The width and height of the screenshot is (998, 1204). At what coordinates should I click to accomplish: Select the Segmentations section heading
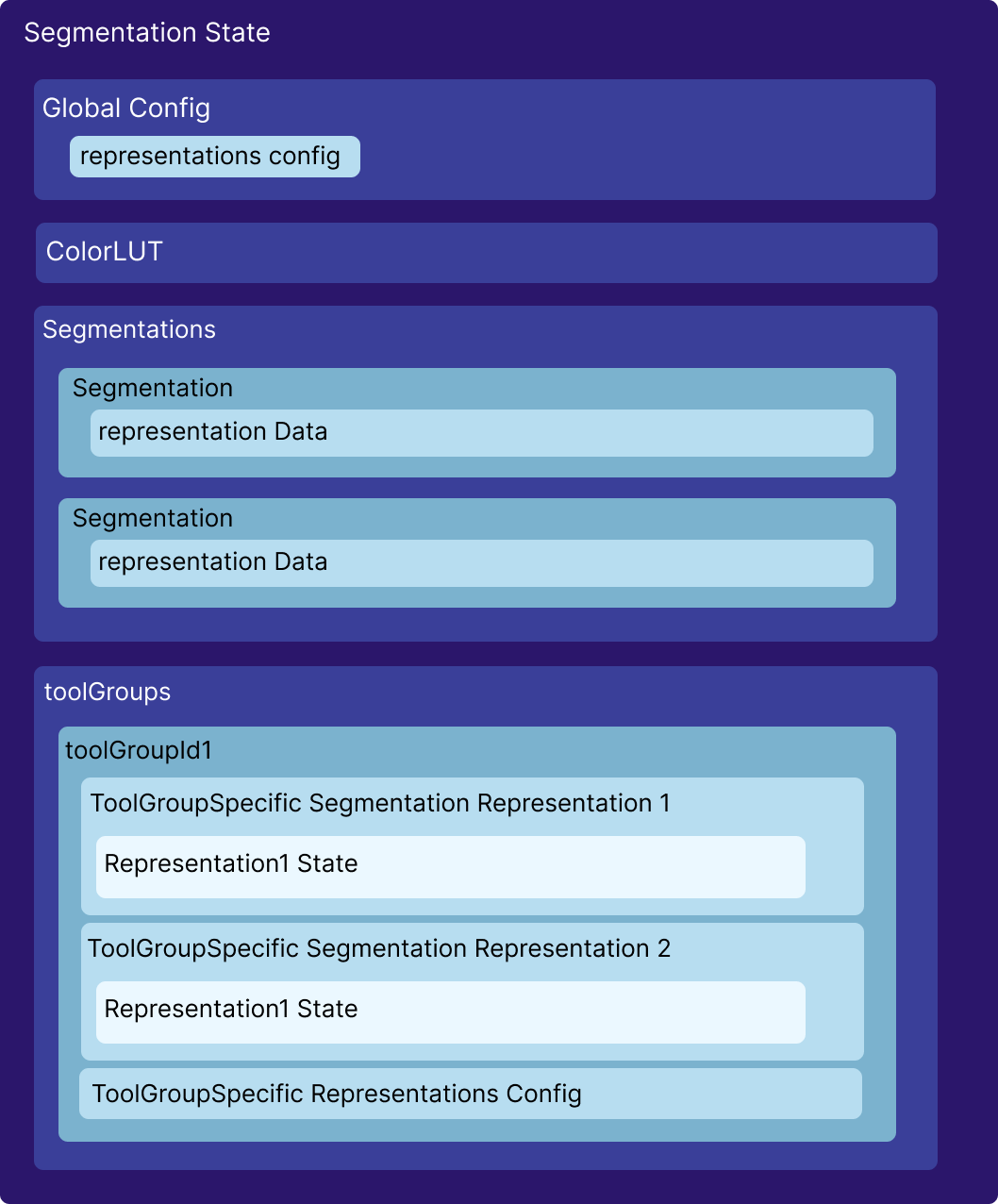point(129,329)
